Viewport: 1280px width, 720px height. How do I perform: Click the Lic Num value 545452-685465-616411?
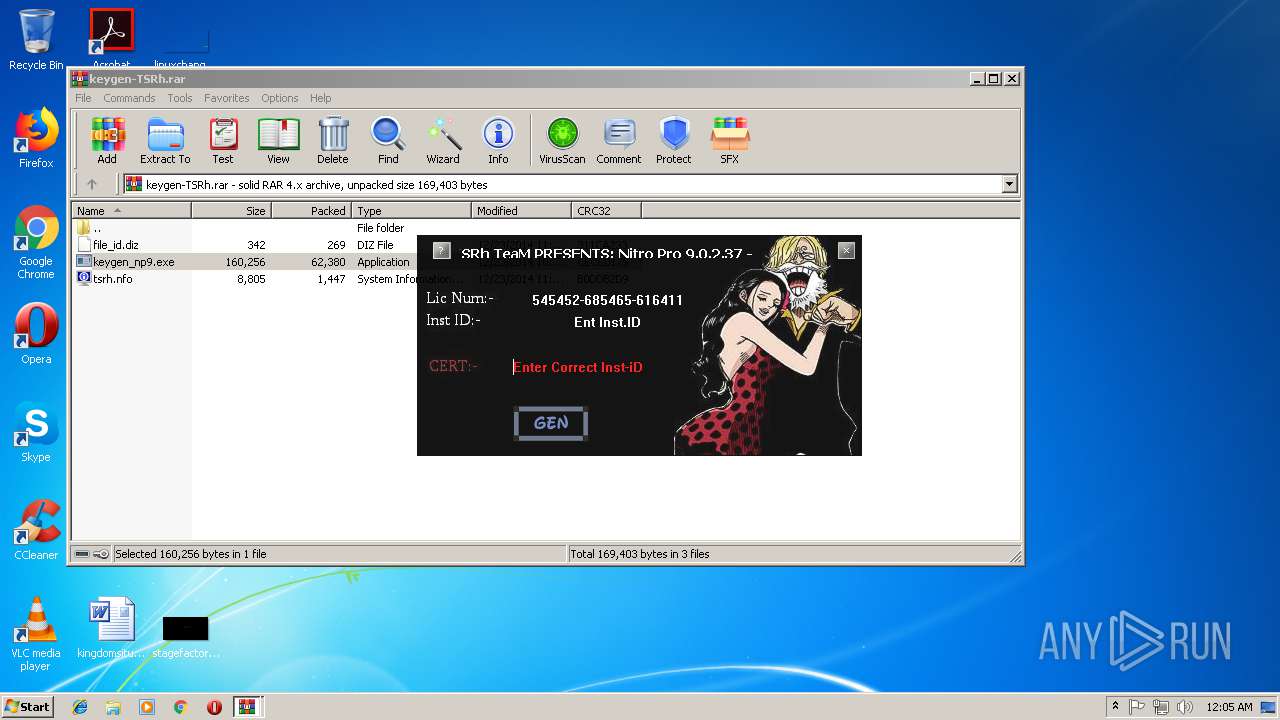click(607, 300)
